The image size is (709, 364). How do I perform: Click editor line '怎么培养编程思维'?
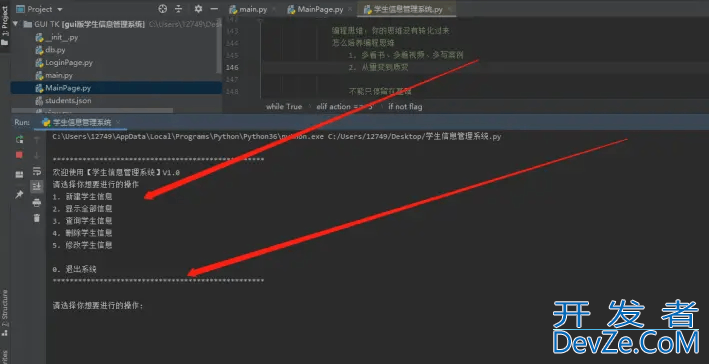click(x=363, y=43)
